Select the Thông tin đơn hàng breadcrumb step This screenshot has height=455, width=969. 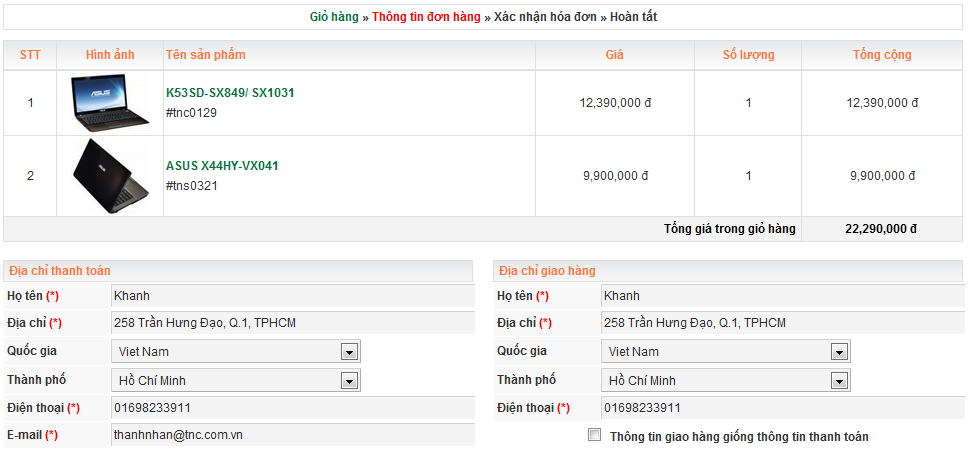coord(426,17)
